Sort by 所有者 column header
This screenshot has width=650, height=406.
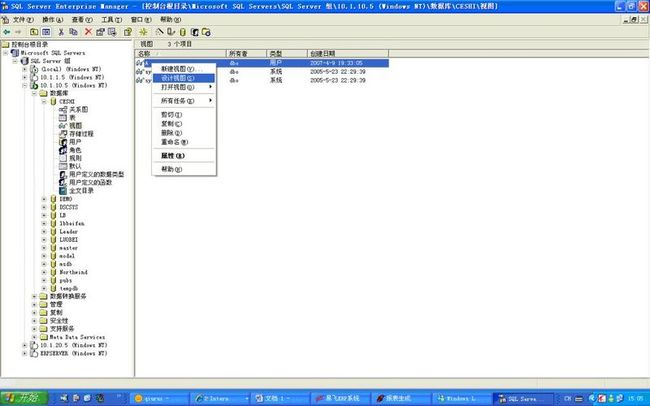click(x=247, y=53)
